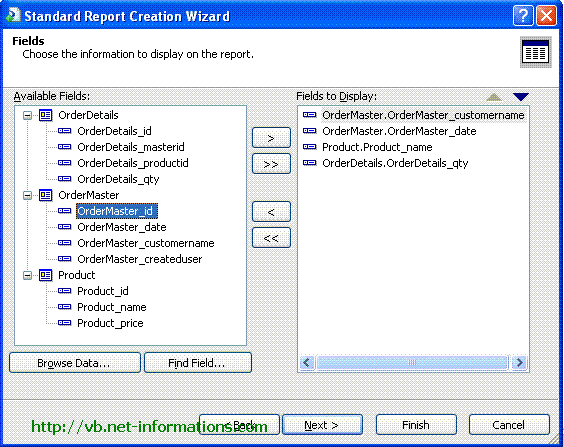The image size is (564, 447).
Task: Move selected display field down with blue arrow
Action: click(x=520, y=97)
